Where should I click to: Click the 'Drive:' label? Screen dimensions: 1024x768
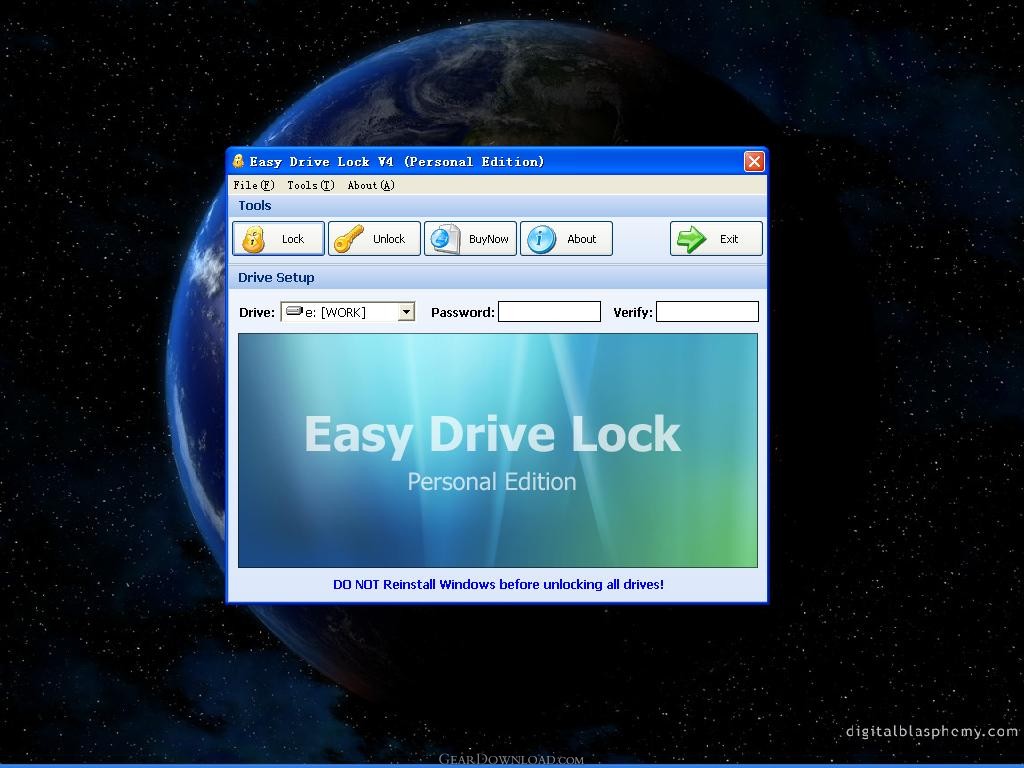coord(257,312)
